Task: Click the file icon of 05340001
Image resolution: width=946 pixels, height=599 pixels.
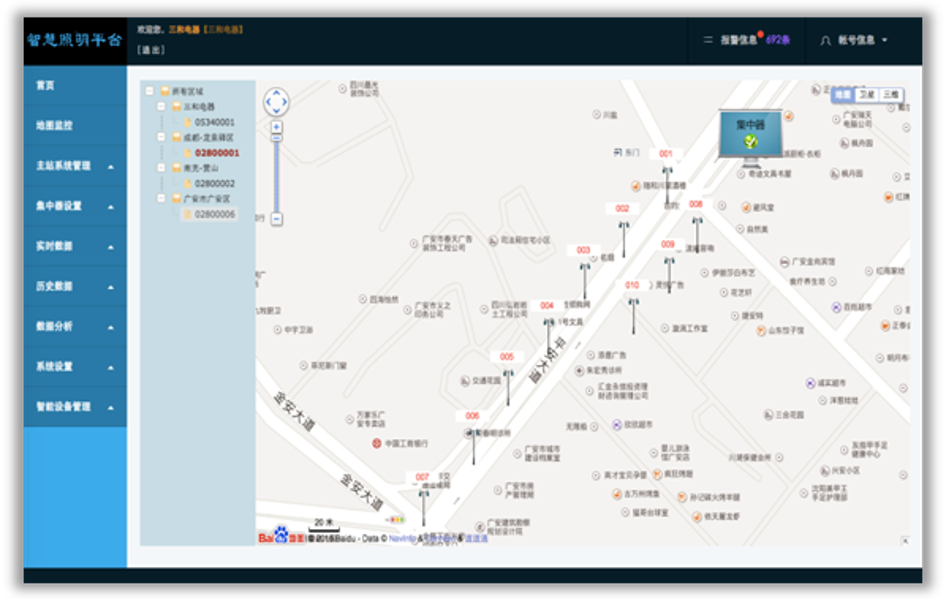Action: (188, 122)
